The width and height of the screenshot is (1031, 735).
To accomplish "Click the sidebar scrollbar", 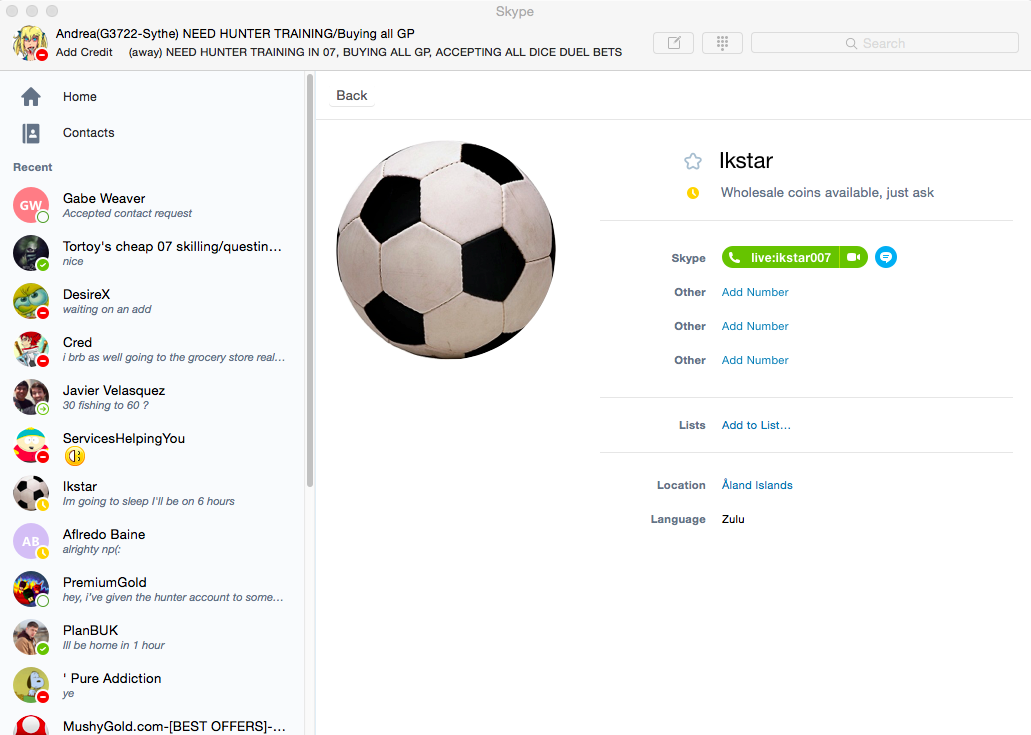I will point(309,280).
